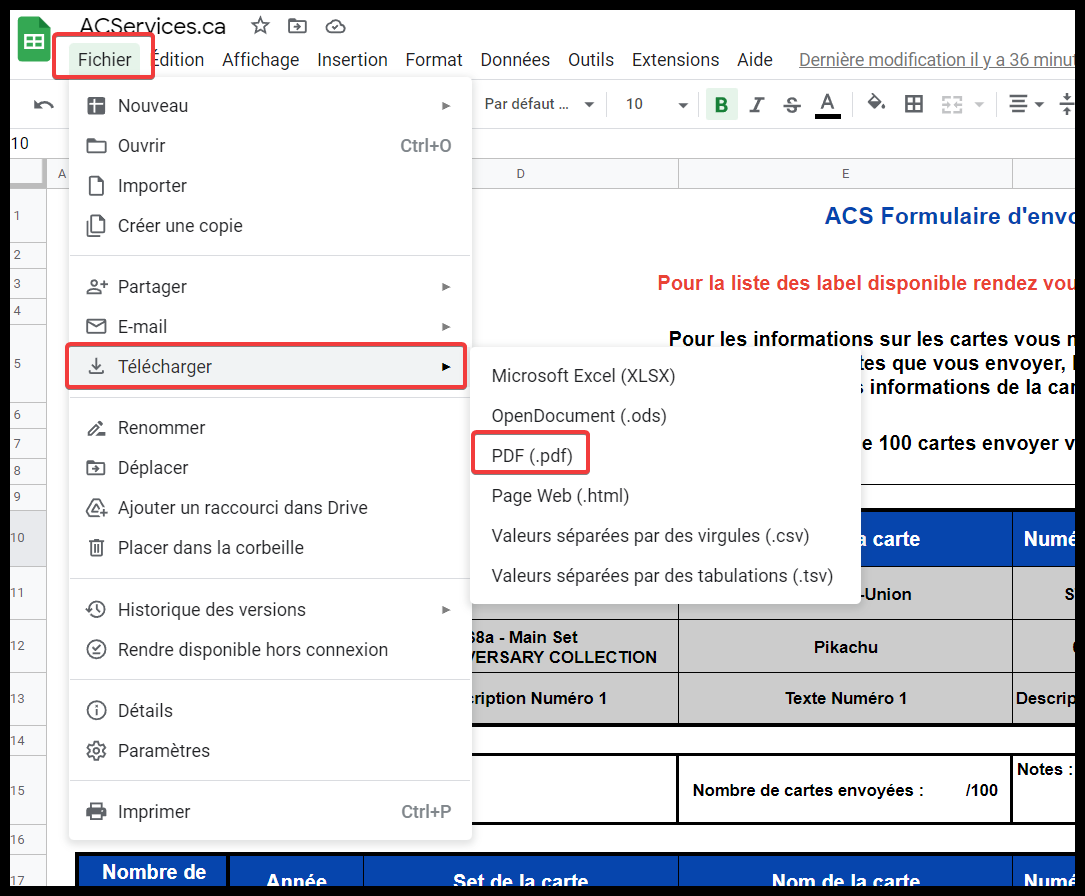The image size is (1085, 896).
Task: Expand the Nouveau submenu
Action: (269, 106)
